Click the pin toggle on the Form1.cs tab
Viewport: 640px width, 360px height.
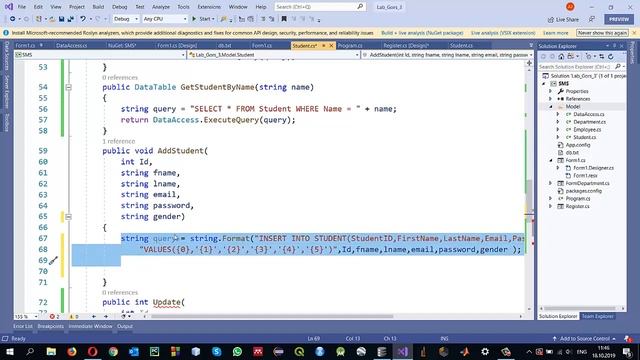coord(41,45)
